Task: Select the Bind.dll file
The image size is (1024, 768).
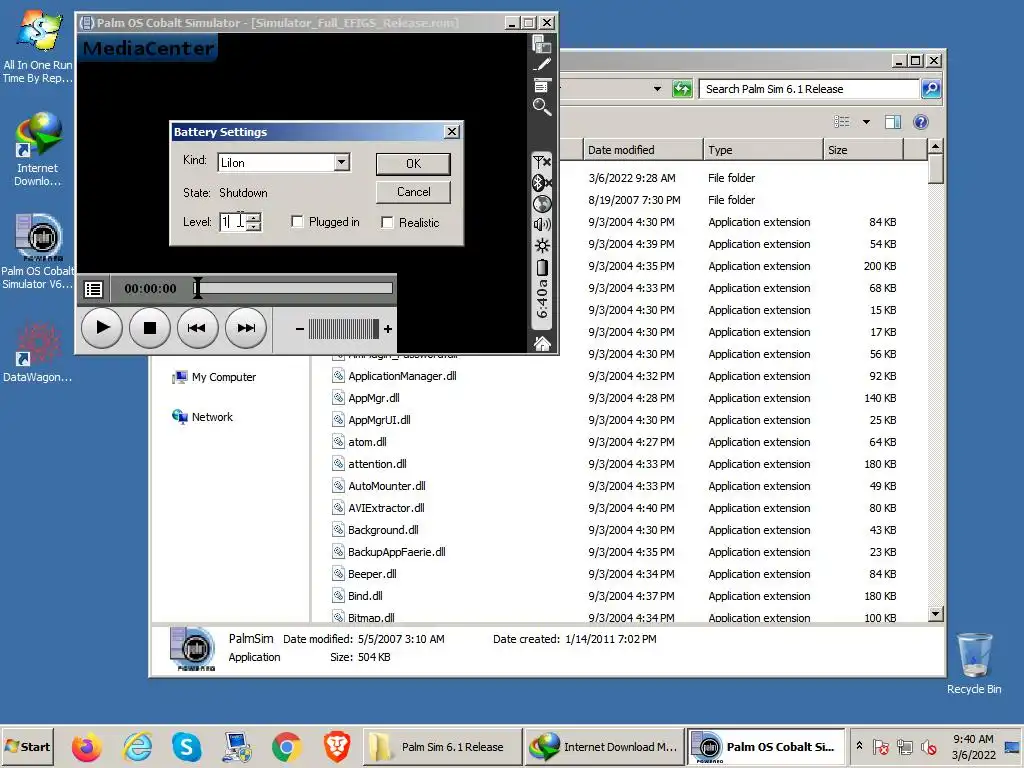Action: coord(365,596)
